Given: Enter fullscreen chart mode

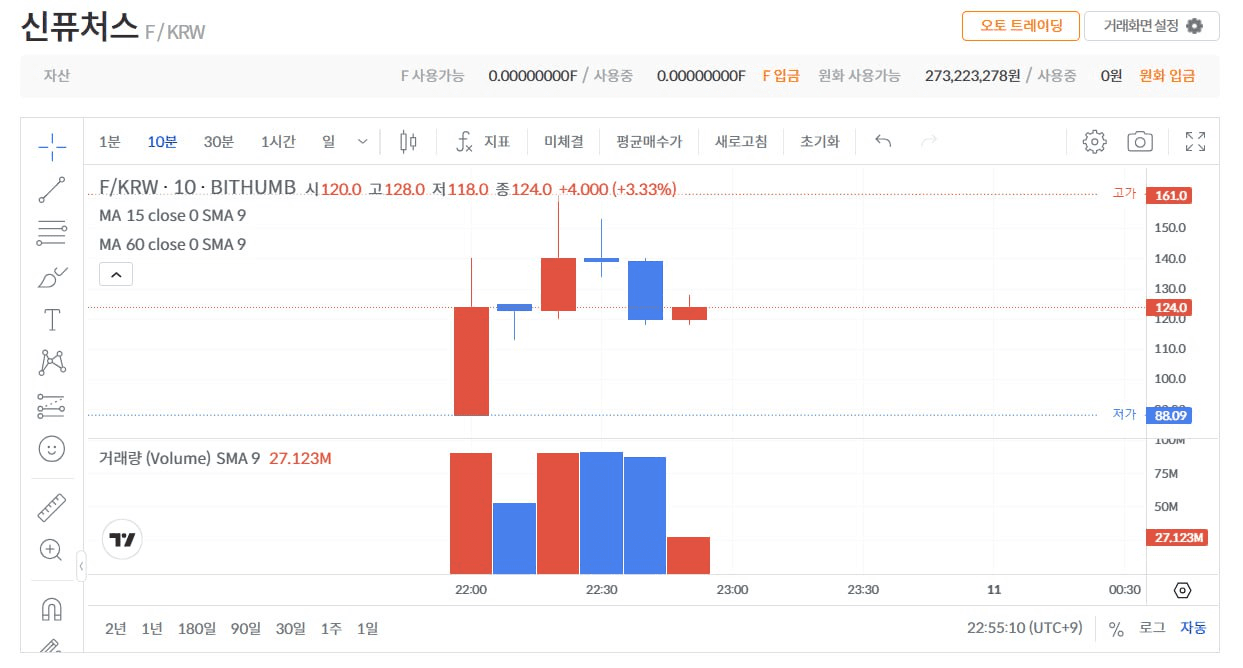Looking at the screenshot, I should coord(1195,142).
